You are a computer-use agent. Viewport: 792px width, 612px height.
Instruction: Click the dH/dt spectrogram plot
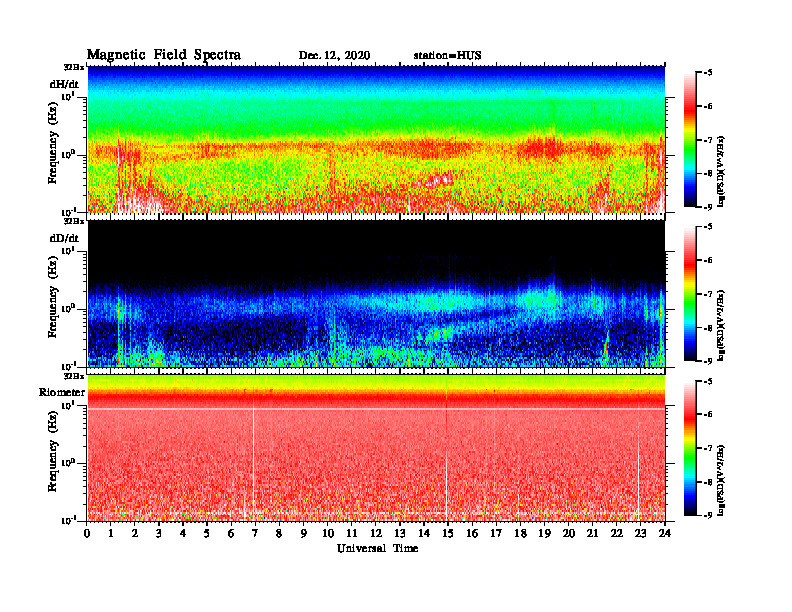pyautogui.click(x=376, y=139)
